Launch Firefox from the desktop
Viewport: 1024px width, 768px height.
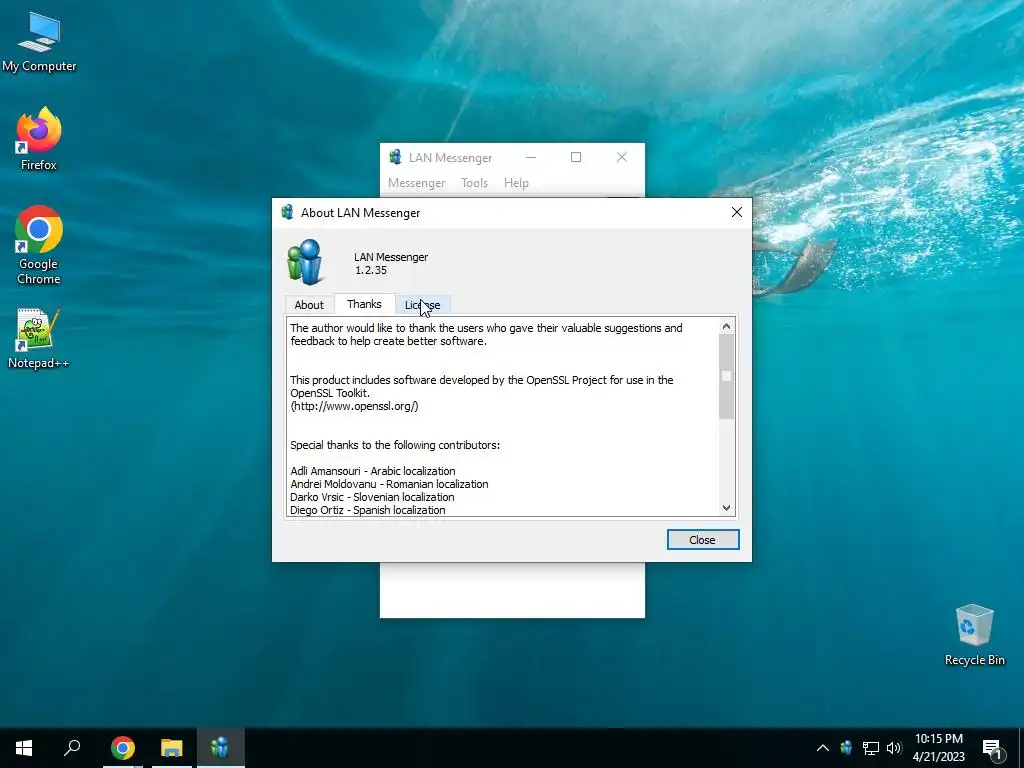(39, 139)
